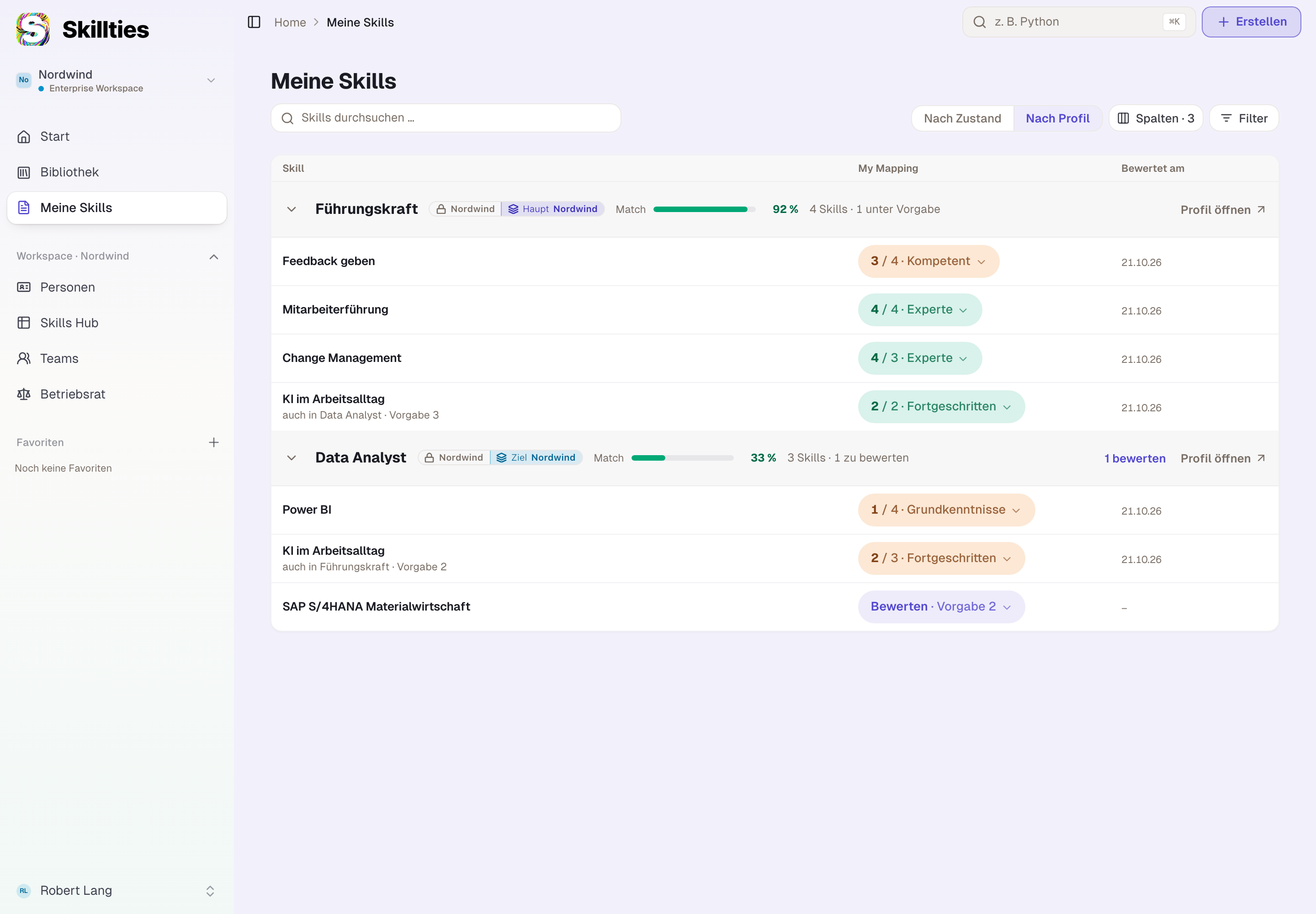This screenshot has height=914, width=1316.
Task: Open Feedback geben rating dropdown
Action: (x=929, y=262)
